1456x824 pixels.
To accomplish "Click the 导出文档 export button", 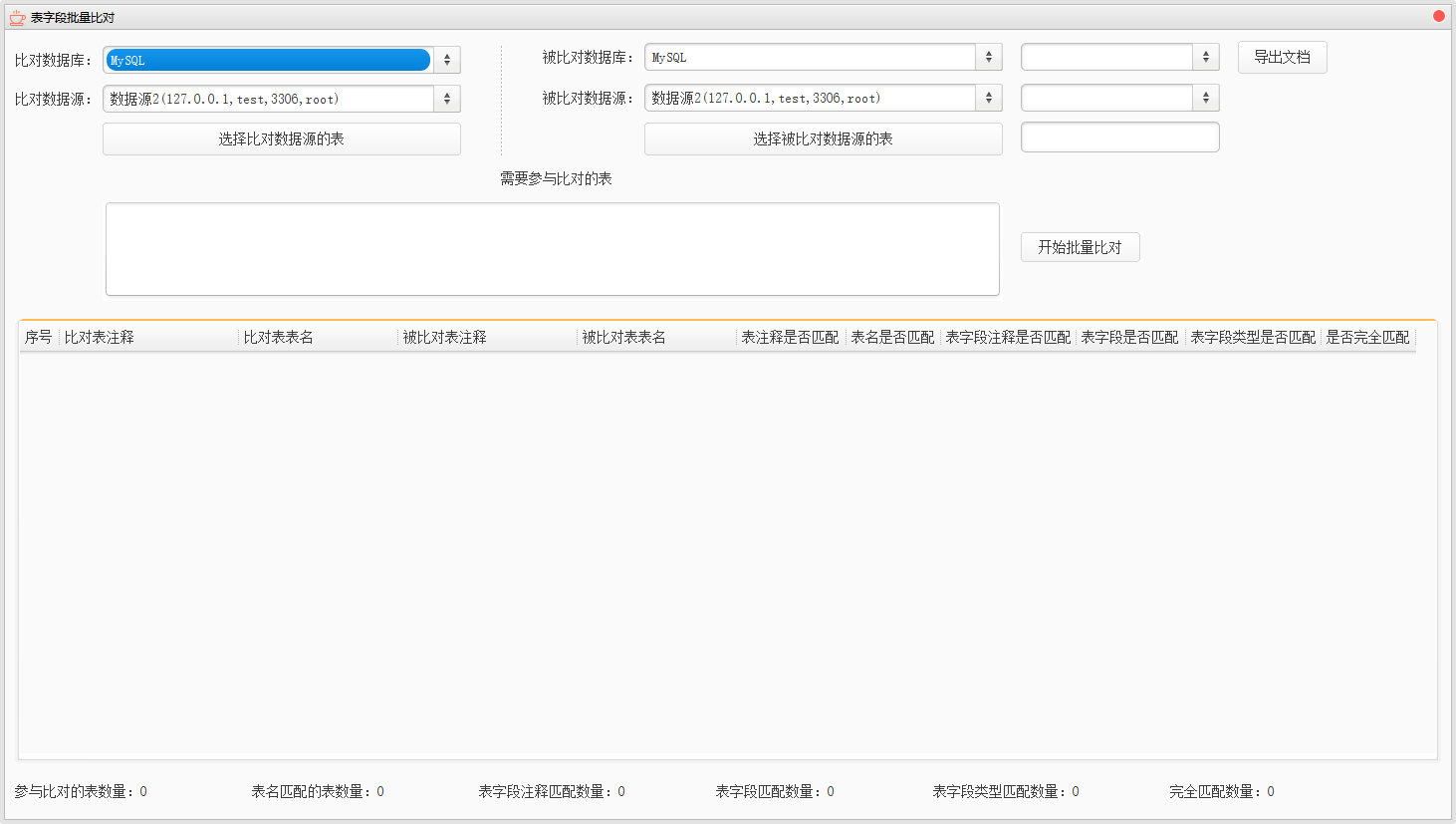I will coord(1282,58).
